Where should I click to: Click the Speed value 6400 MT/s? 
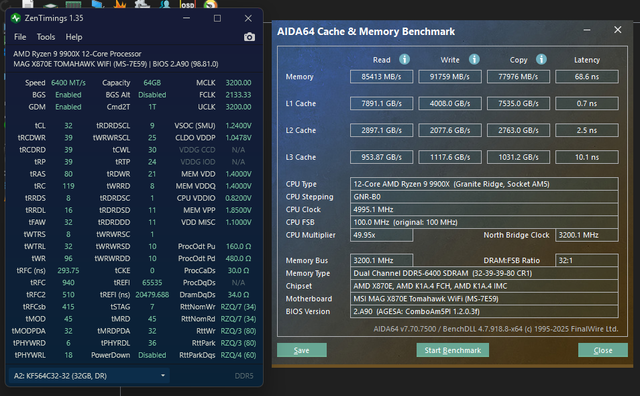[68, 83]
